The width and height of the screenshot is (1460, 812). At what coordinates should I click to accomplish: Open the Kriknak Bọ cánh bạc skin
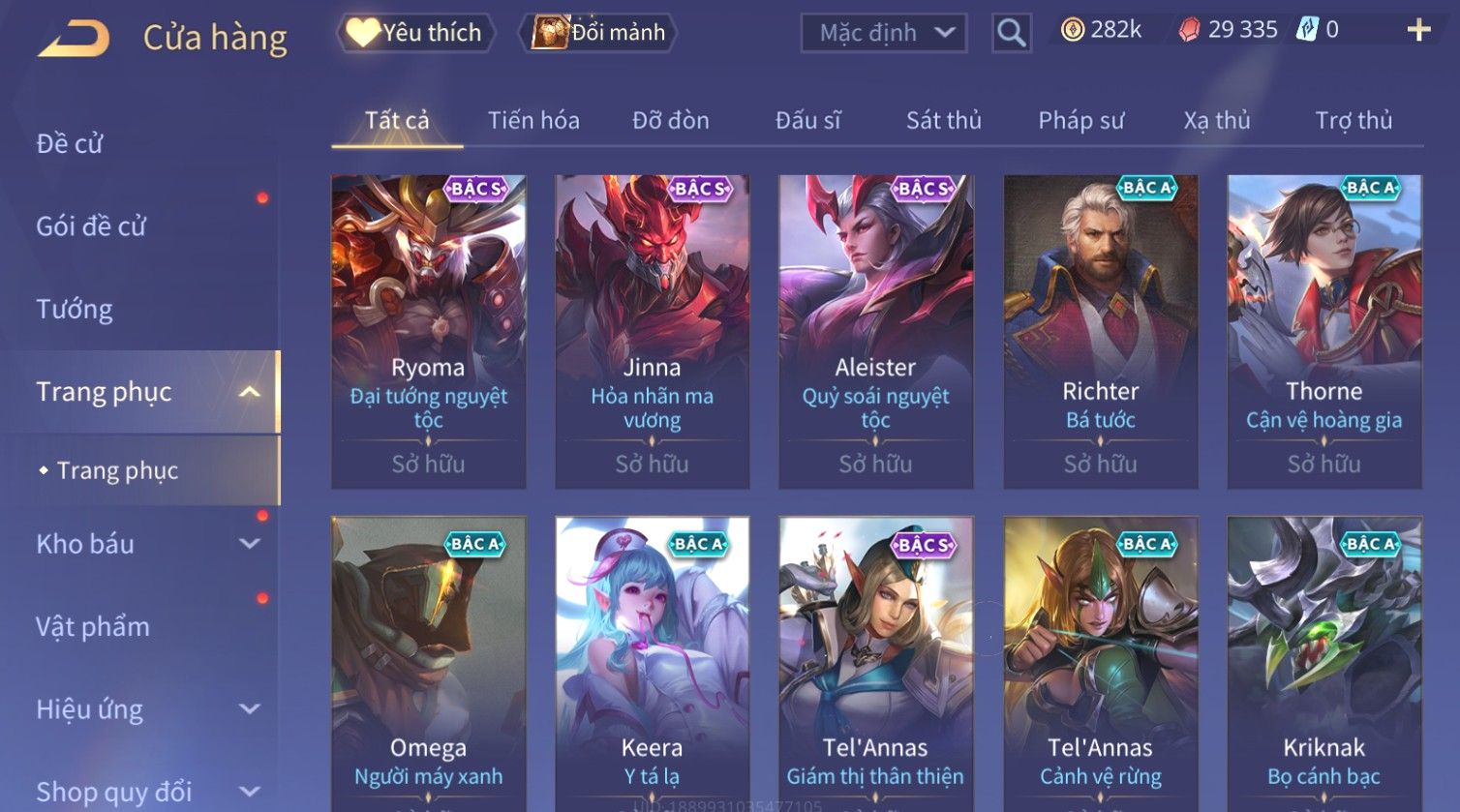(x=1323, y=664)
